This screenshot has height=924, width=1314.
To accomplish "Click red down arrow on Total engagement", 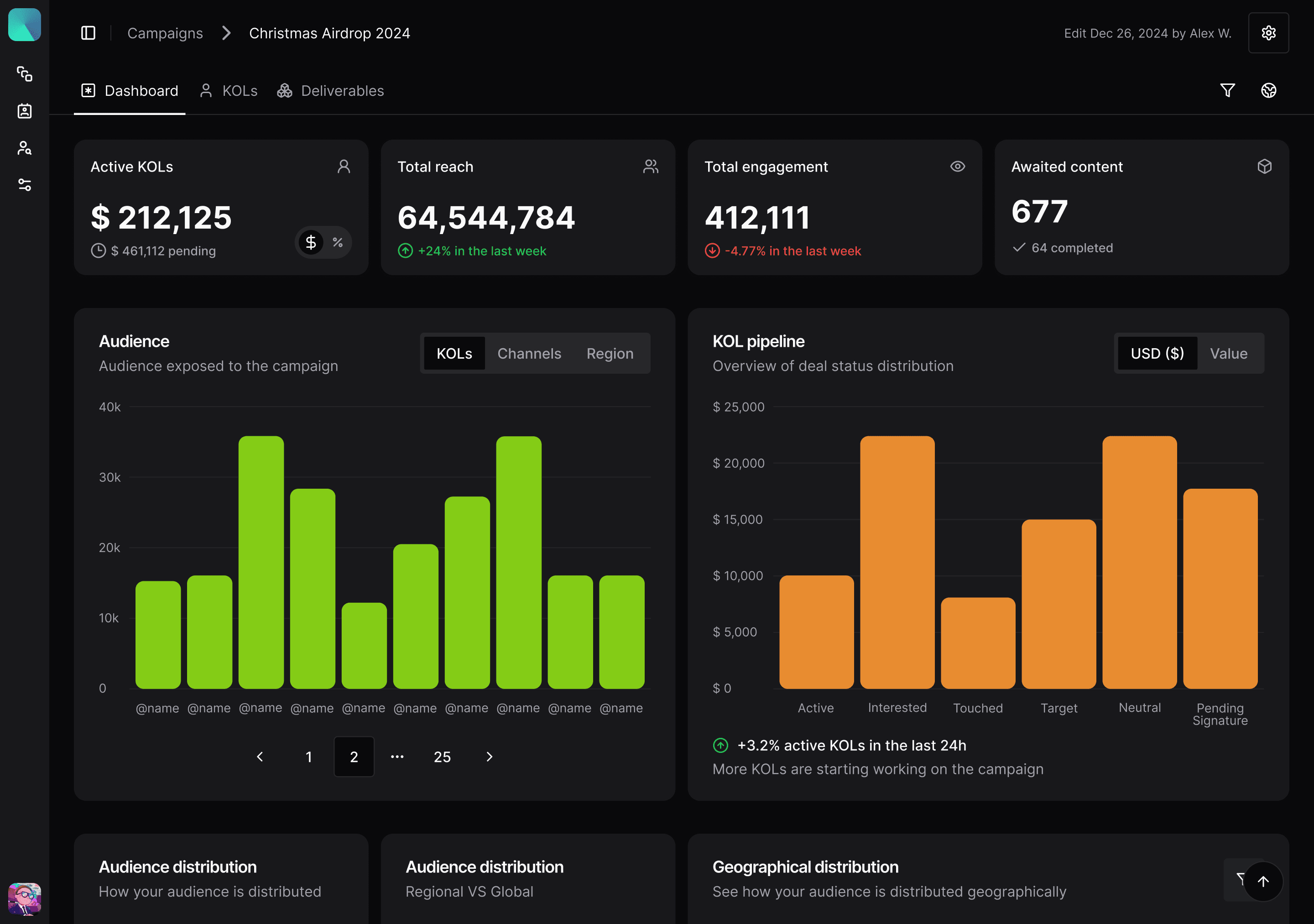I will [712, 251].
